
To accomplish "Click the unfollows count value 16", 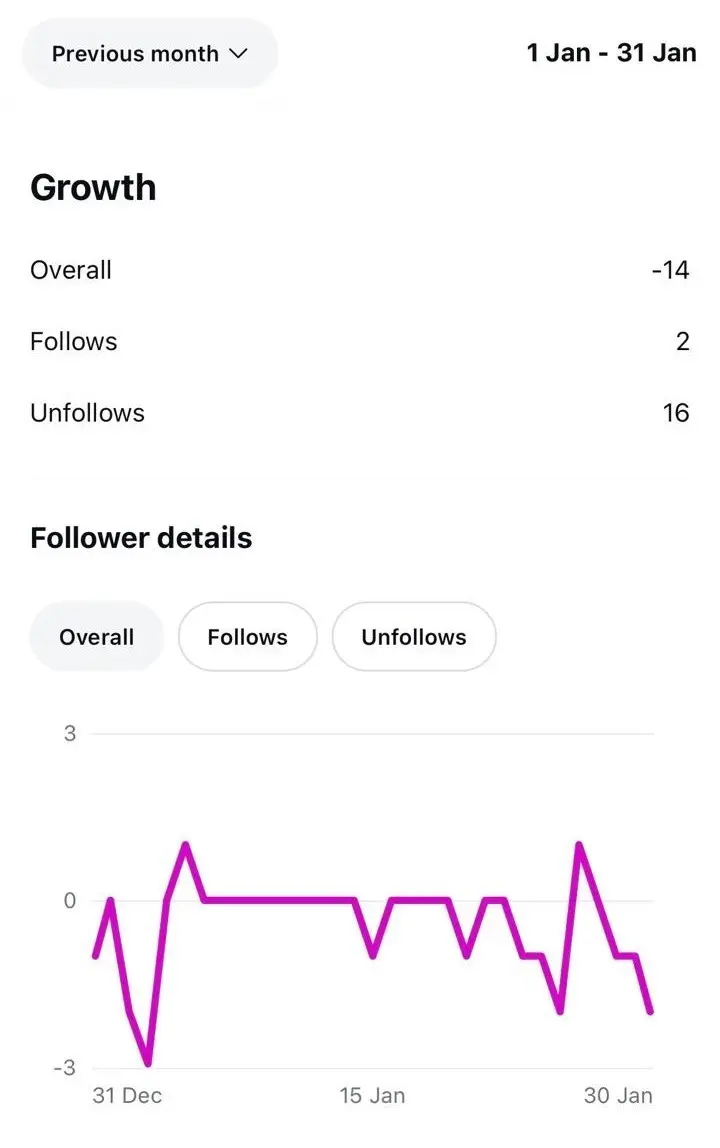I will [x=676, y=413].
